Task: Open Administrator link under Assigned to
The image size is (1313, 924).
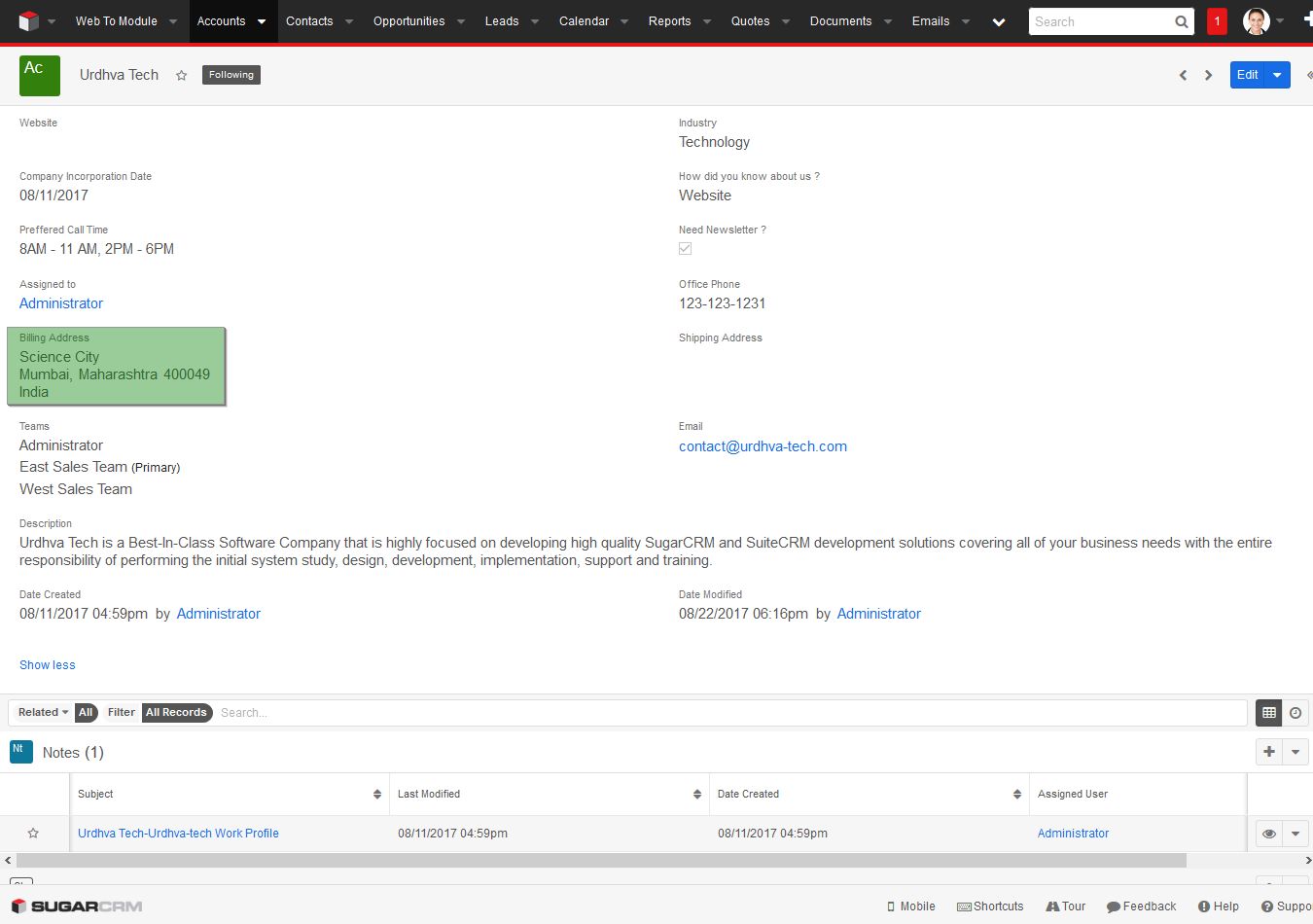Action: tap(61, 303)
